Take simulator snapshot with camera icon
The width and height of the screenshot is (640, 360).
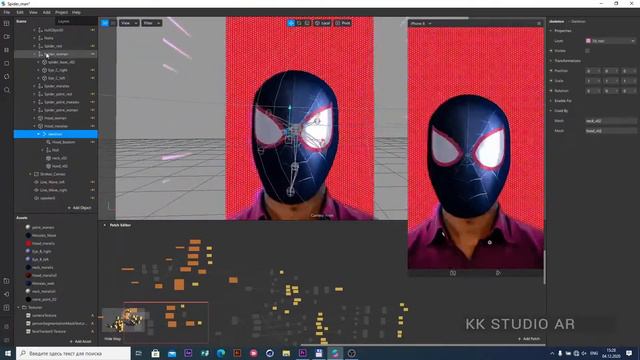[453, 273]
